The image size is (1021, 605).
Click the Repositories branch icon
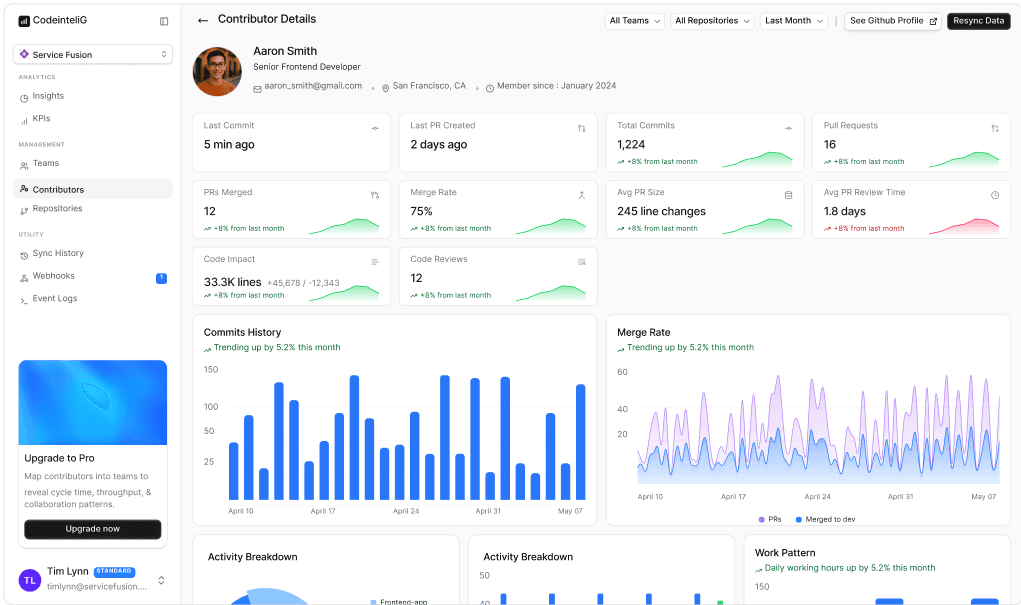[x=24, y=210]
